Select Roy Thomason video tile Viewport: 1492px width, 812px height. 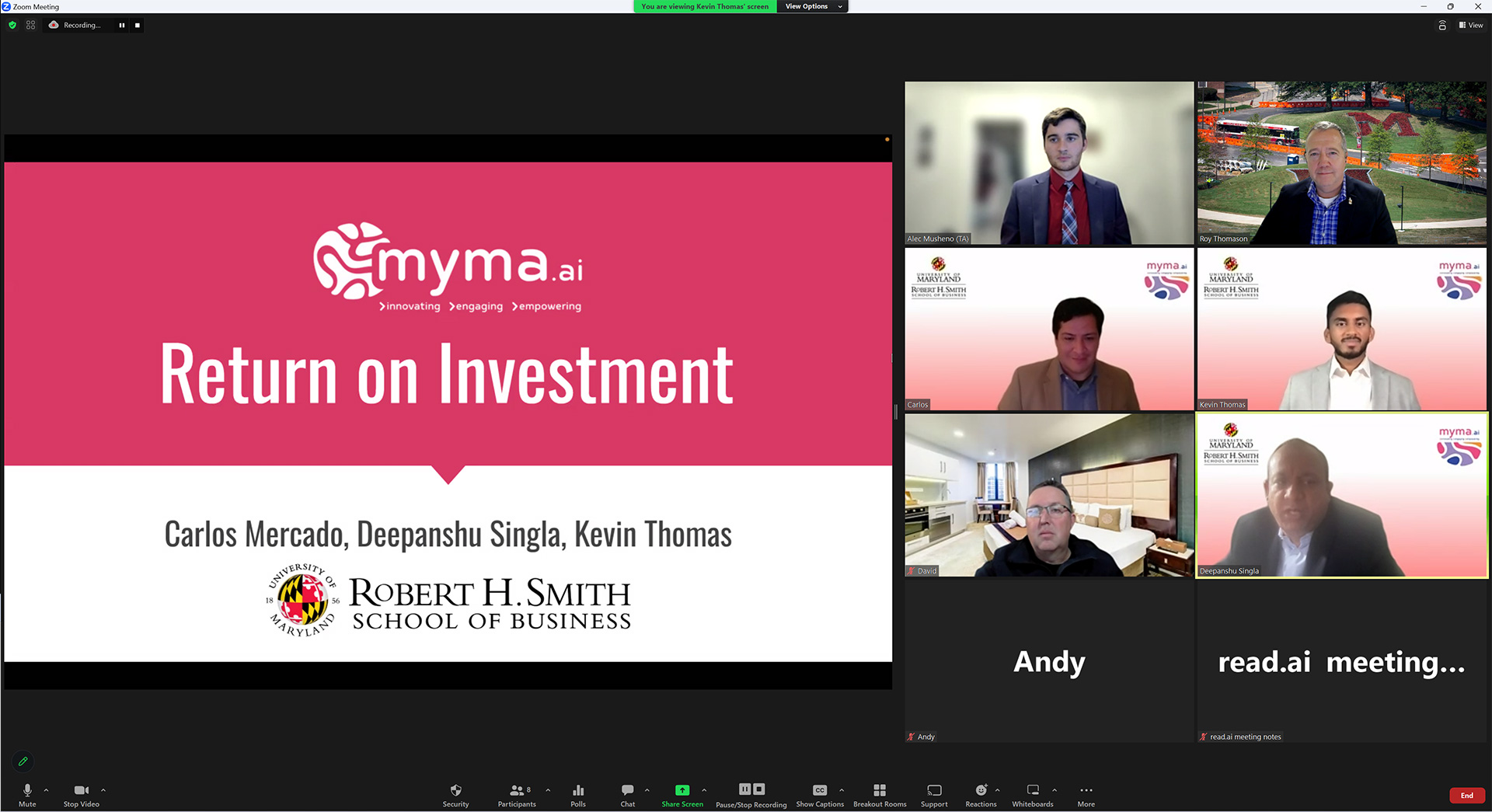(1341, 163)
